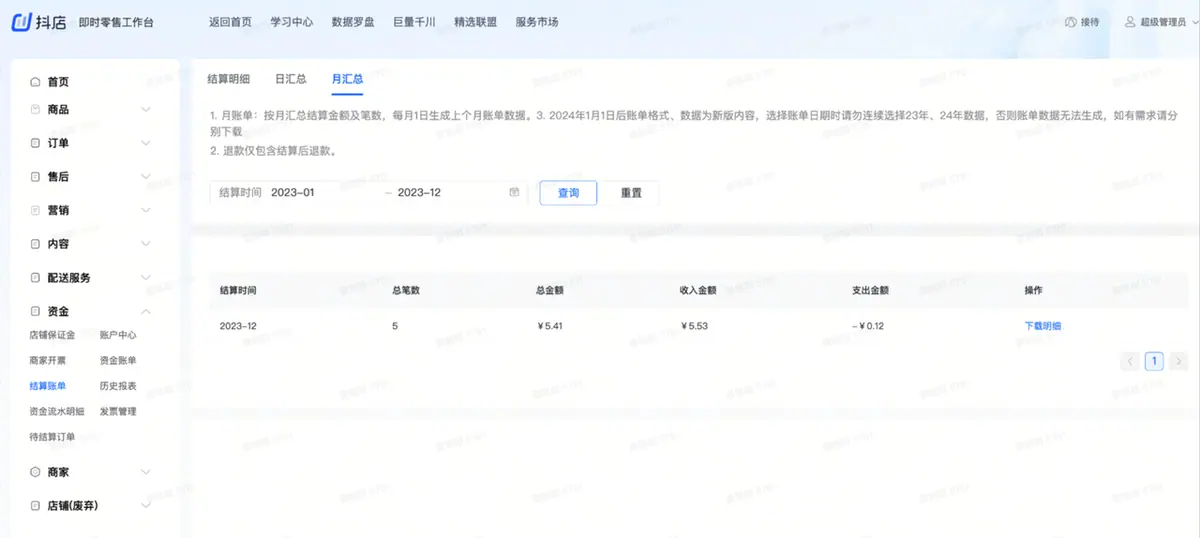1200x538 pixels.
Task: Expand the 商家 menu chevron
Action: (x=146, y=472)
